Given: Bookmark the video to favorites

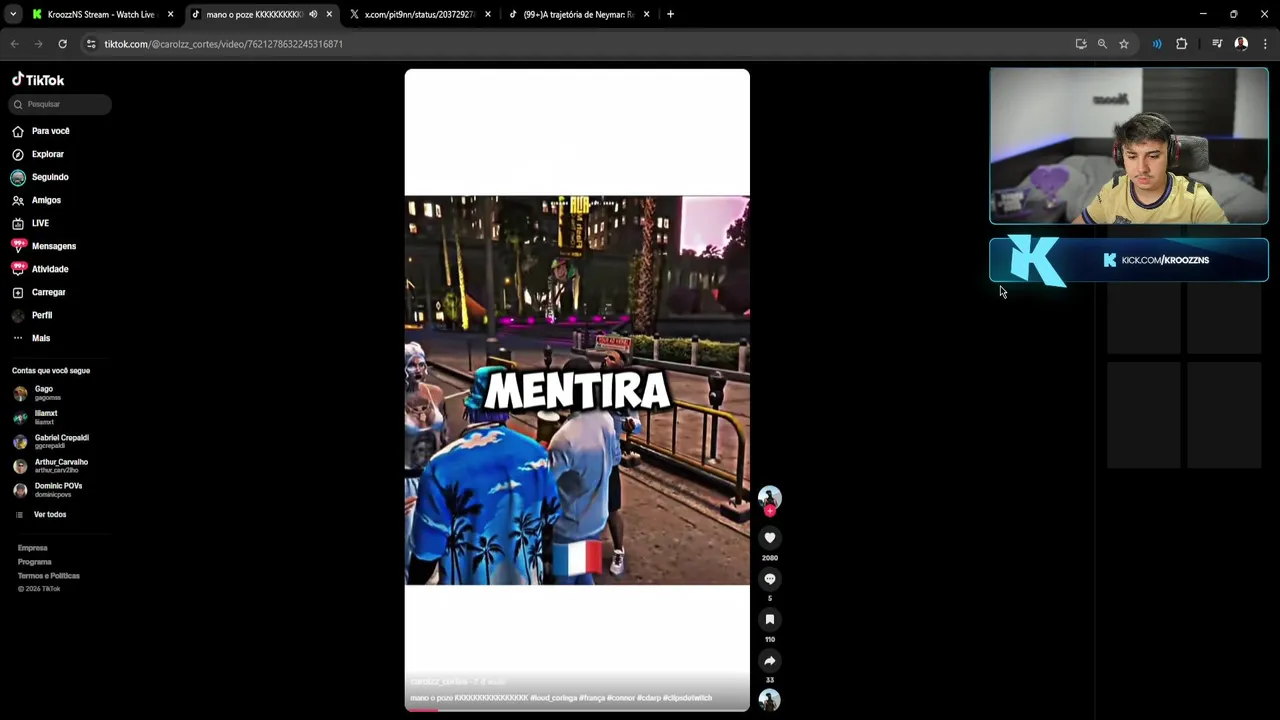Looking at the screenshot, I should 769,620.
